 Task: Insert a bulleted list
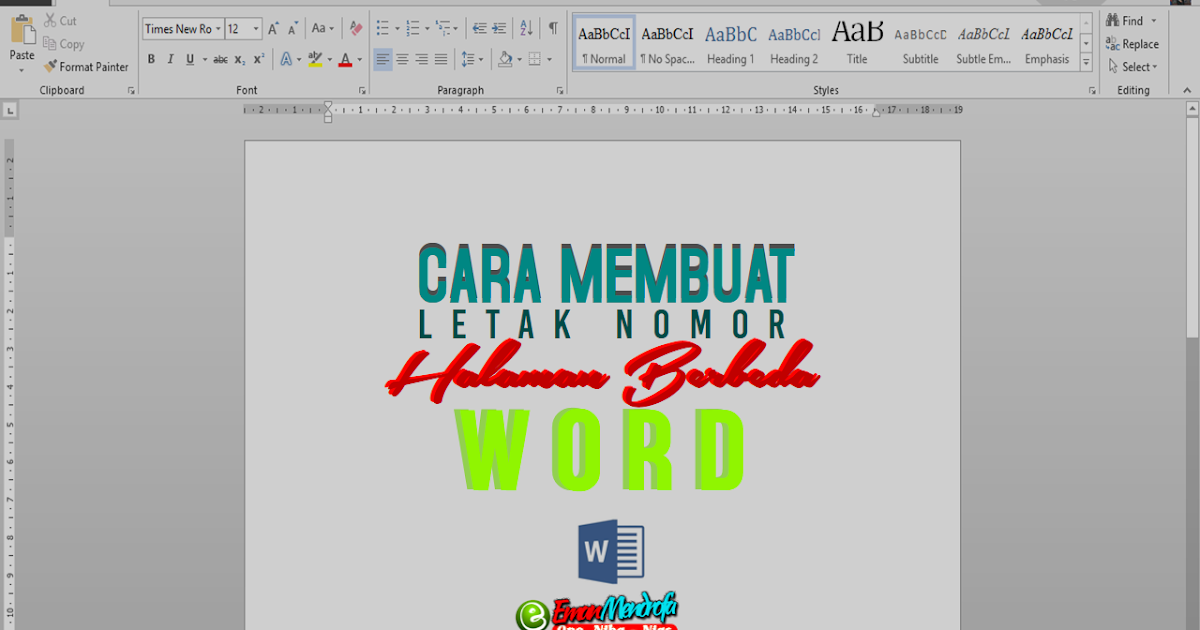[382, 29]
